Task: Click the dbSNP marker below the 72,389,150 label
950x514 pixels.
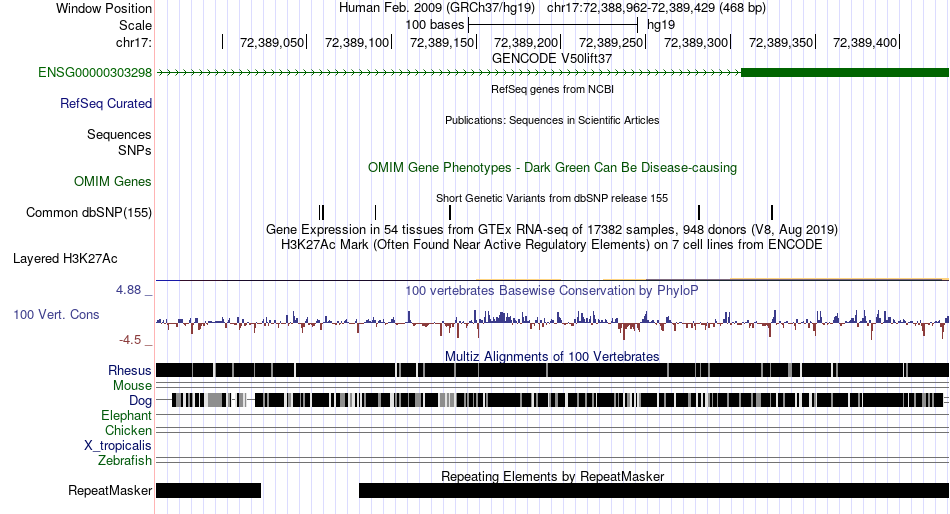Action: pyautogui.click(x=450, y=212)
